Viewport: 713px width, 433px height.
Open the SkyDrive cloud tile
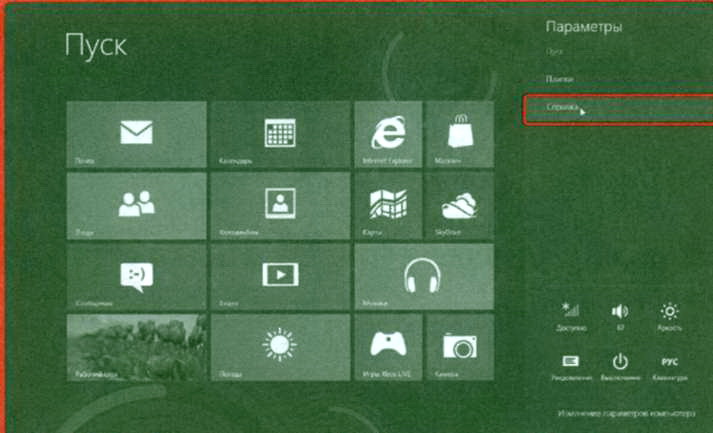tap(460, 206)
